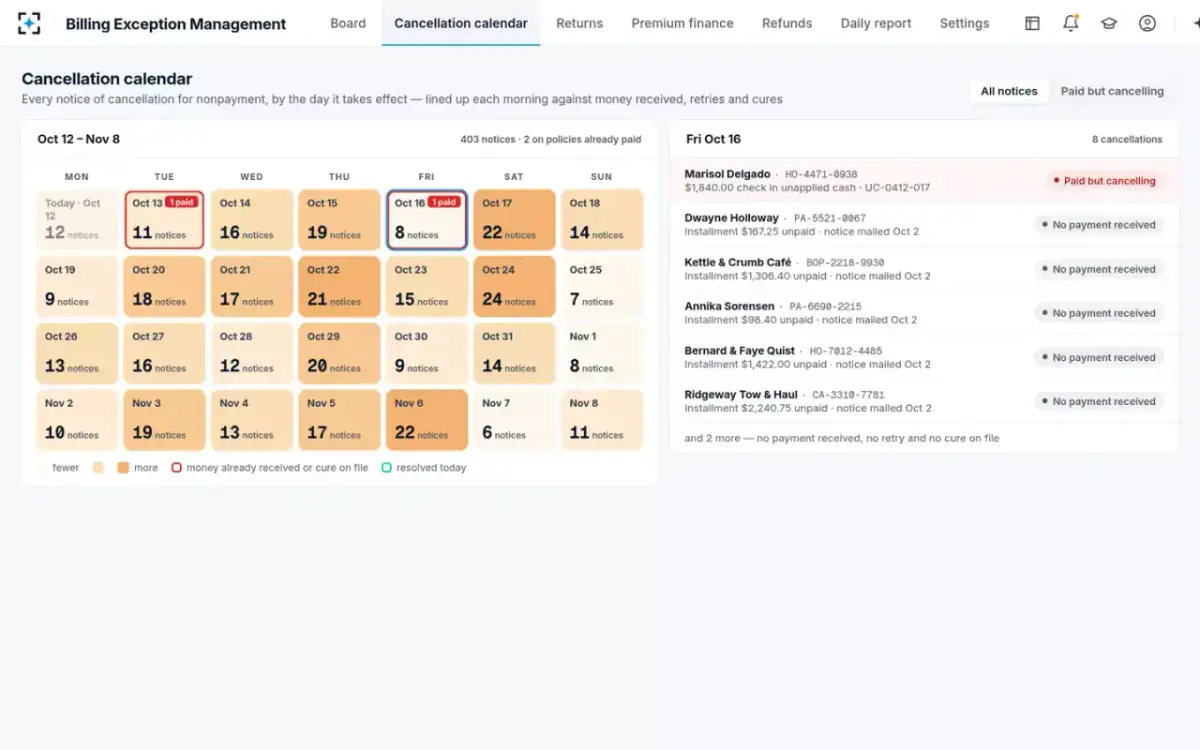Open the Marisol Delgado cancellation row
The image size is (1200, 750).
tap(924, 181)
